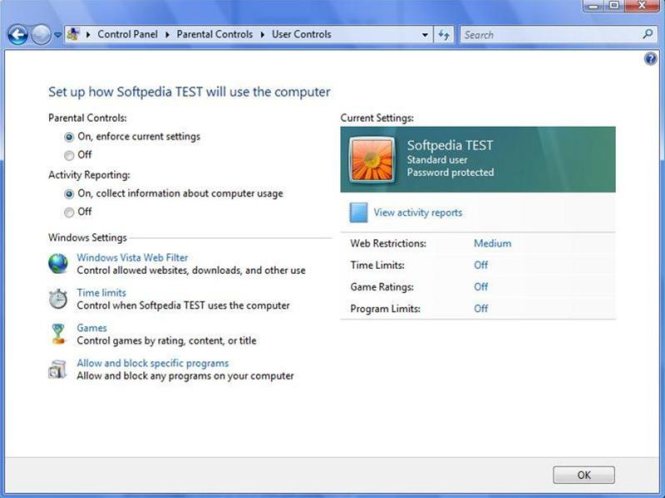Screen dimensions: 665x498
Task: Click the search magnifier icon
Action: point(648,34)
